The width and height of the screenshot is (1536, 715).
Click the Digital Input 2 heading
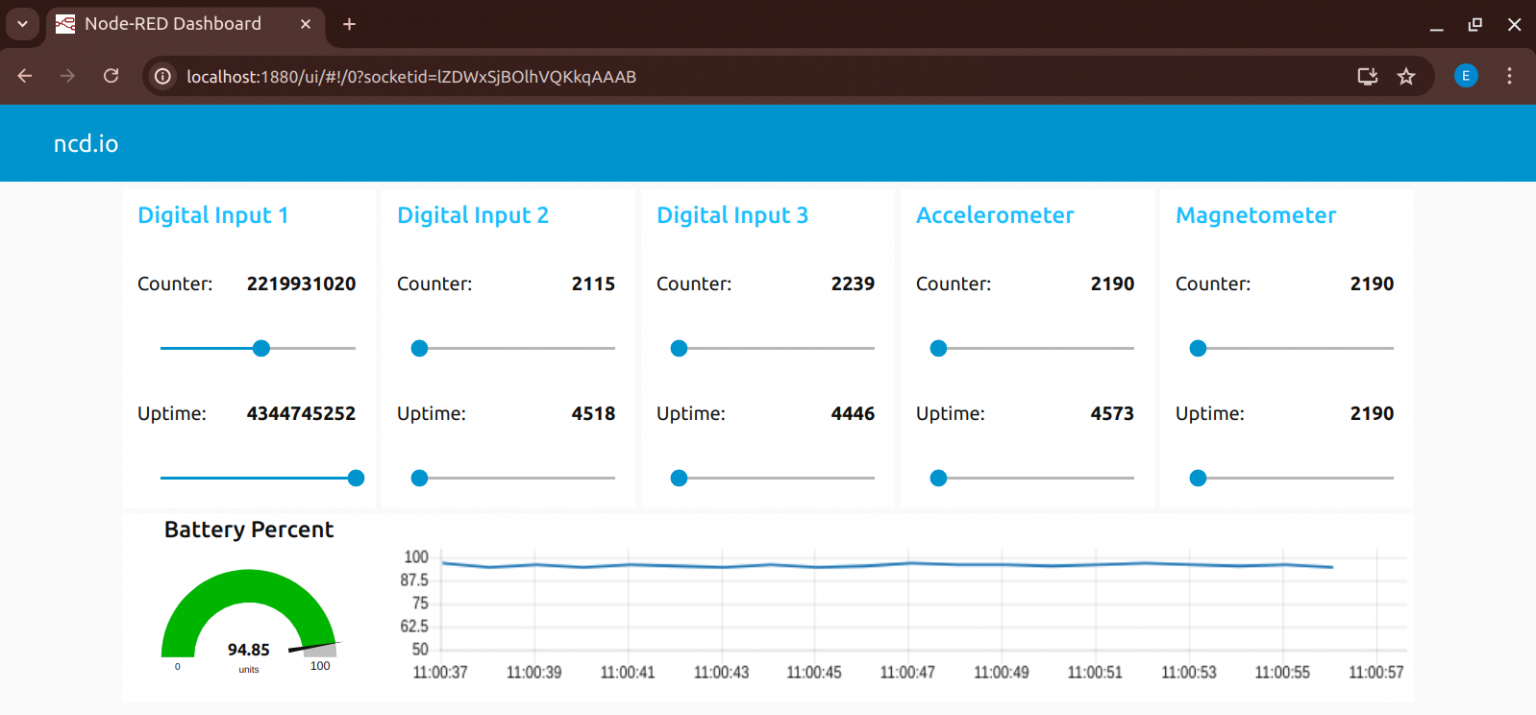(x=473, y=215)
